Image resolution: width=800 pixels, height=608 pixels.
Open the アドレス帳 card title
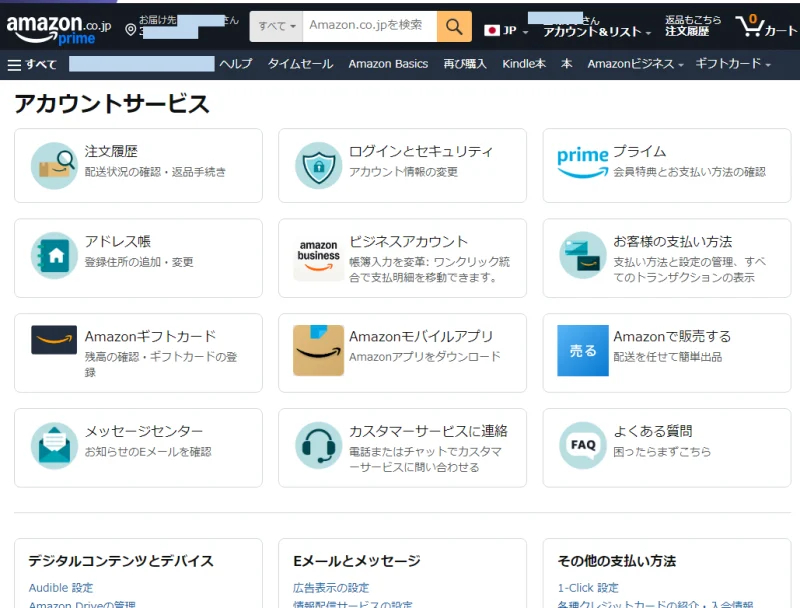pyautogui.click(x=118, y=241)
